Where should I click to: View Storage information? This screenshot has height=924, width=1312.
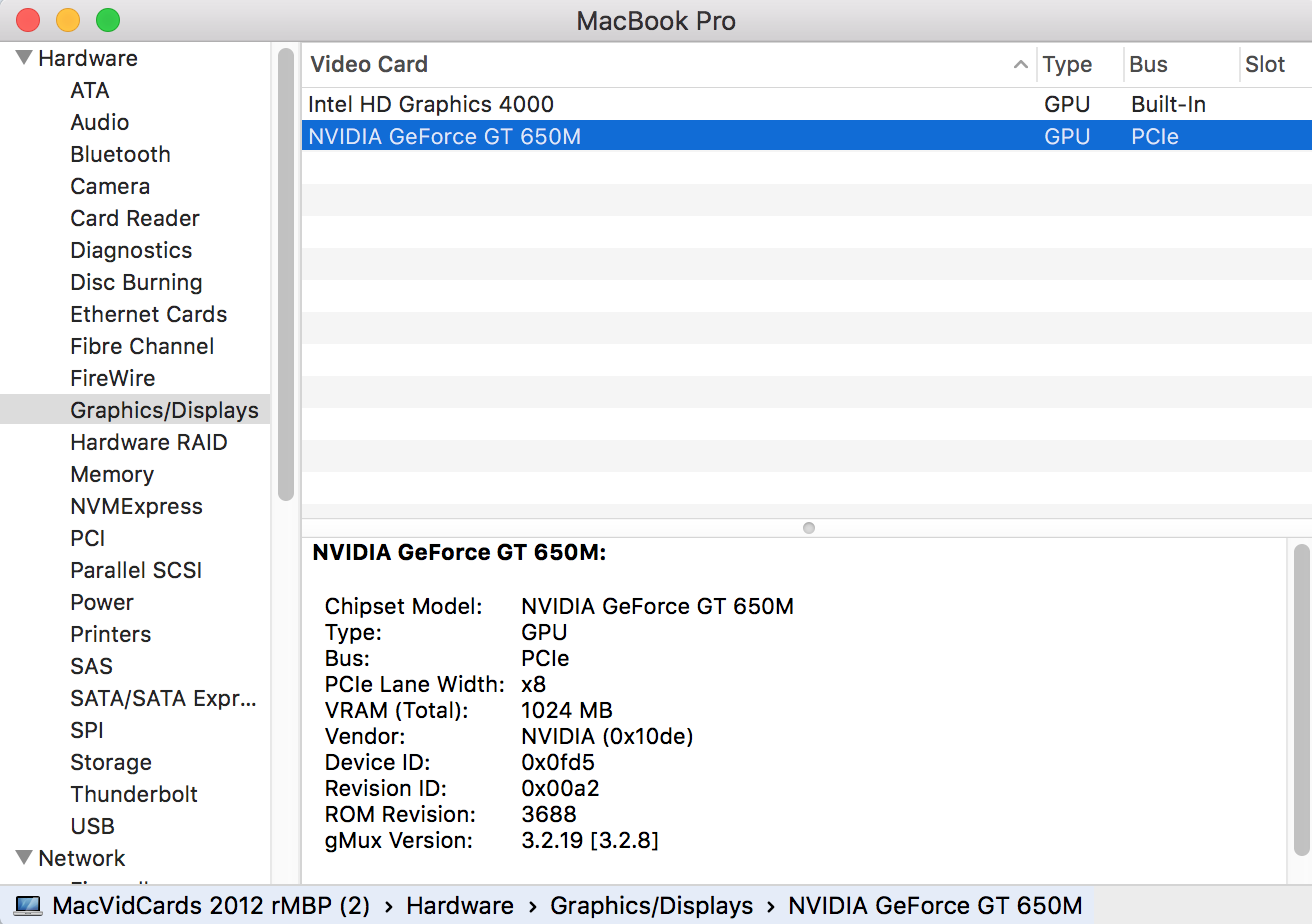tap(111, 762)
